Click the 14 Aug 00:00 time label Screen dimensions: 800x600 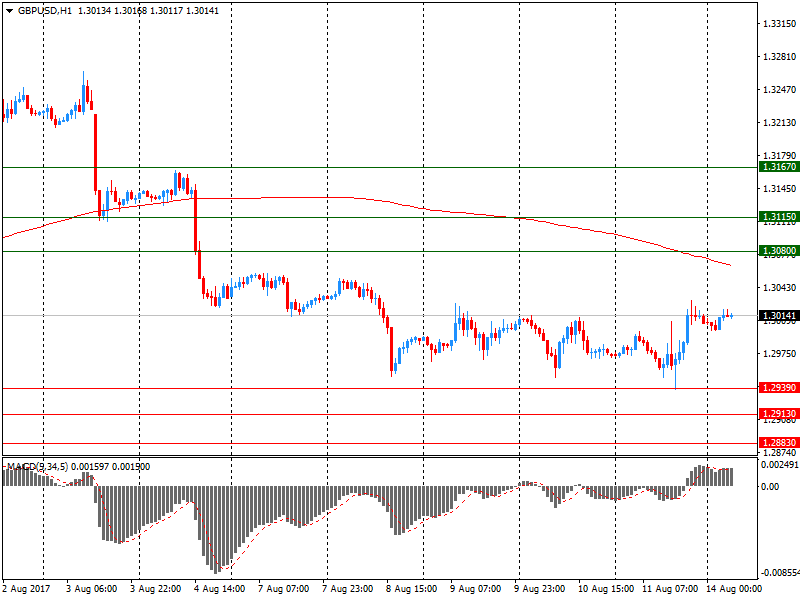pos(734,589)
